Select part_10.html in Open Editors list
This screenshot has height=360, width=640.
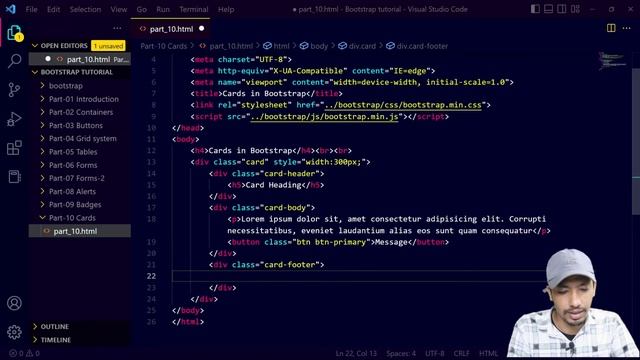[80, 59]
